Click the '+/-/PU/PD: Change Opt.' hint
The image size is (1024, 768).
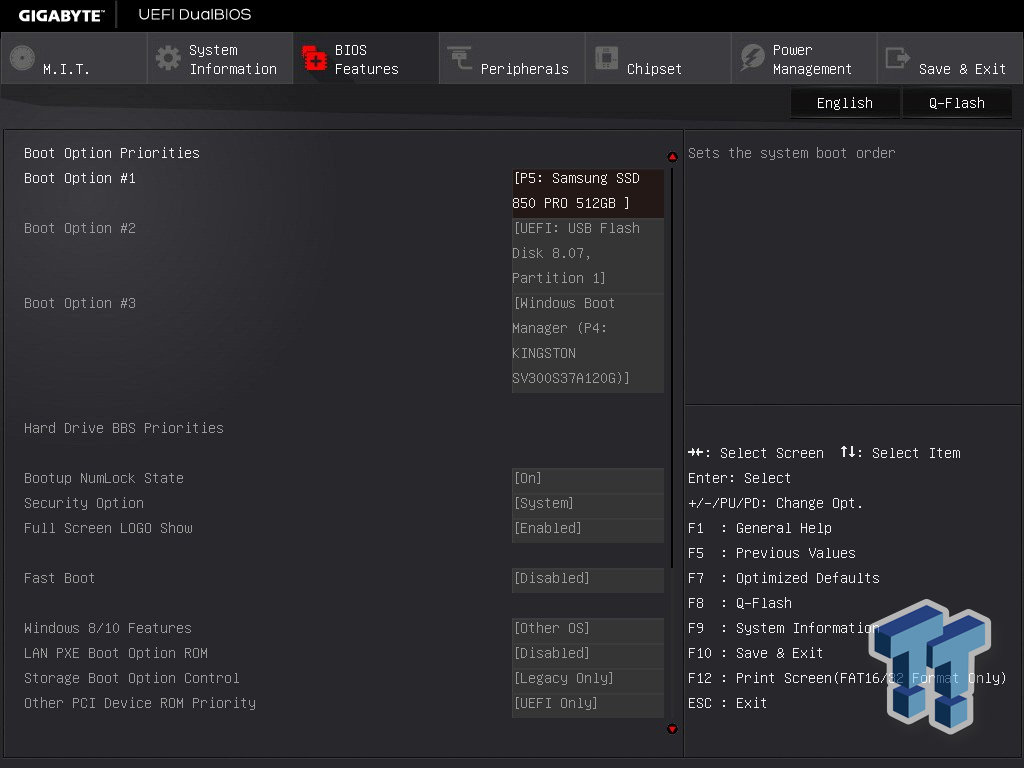(x=775, y=504)
